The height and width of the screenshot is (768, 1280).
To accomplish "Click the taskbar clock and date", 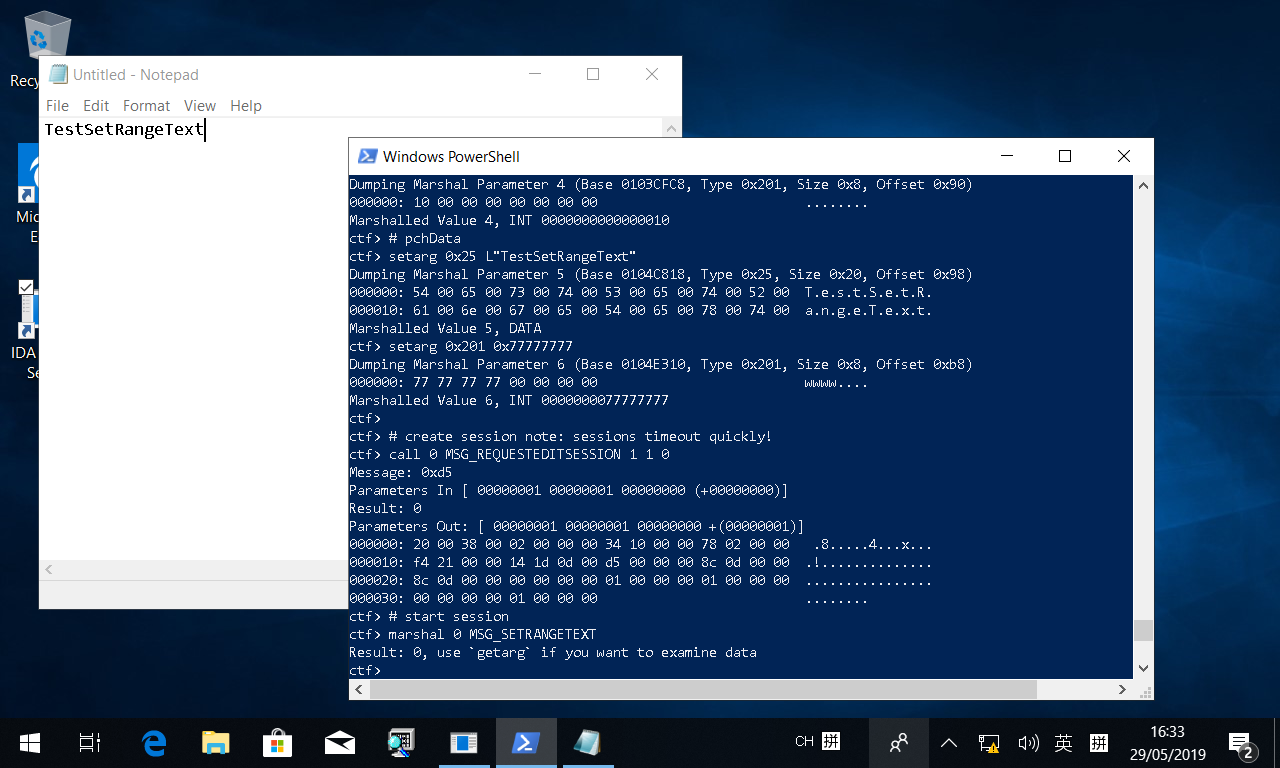I will point(1167,743).
